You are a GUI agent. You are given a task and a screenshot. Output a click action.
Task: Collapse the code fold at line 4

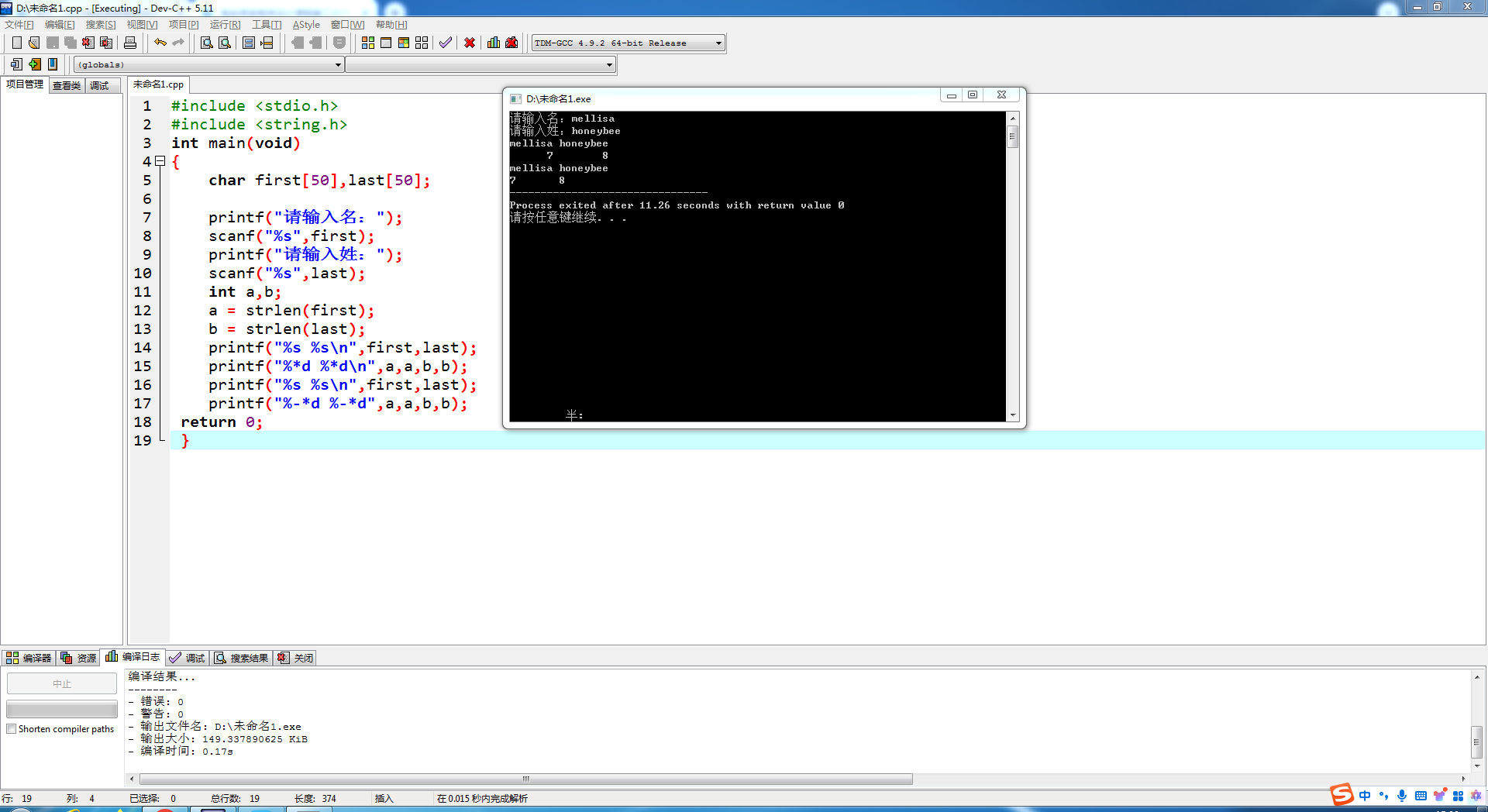coord(160,161)
